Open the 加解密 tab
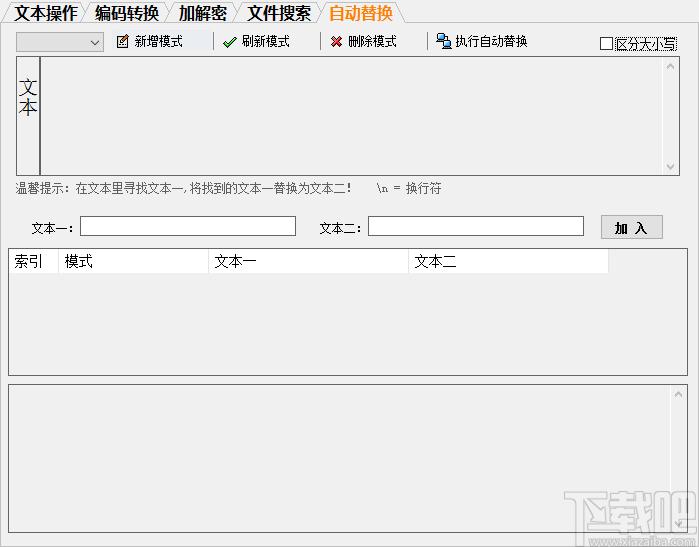699x547 pixels. [x=203, y=13]
